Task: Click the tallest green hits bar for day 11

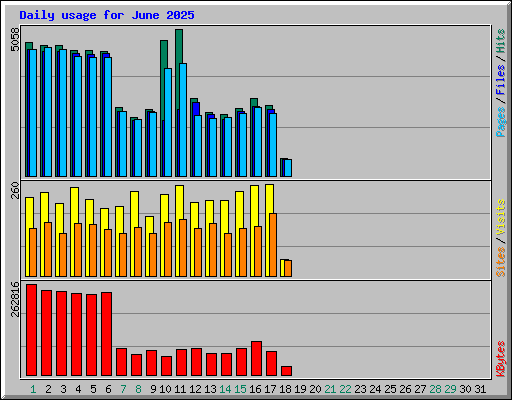Action: click(x=179, y=47)
